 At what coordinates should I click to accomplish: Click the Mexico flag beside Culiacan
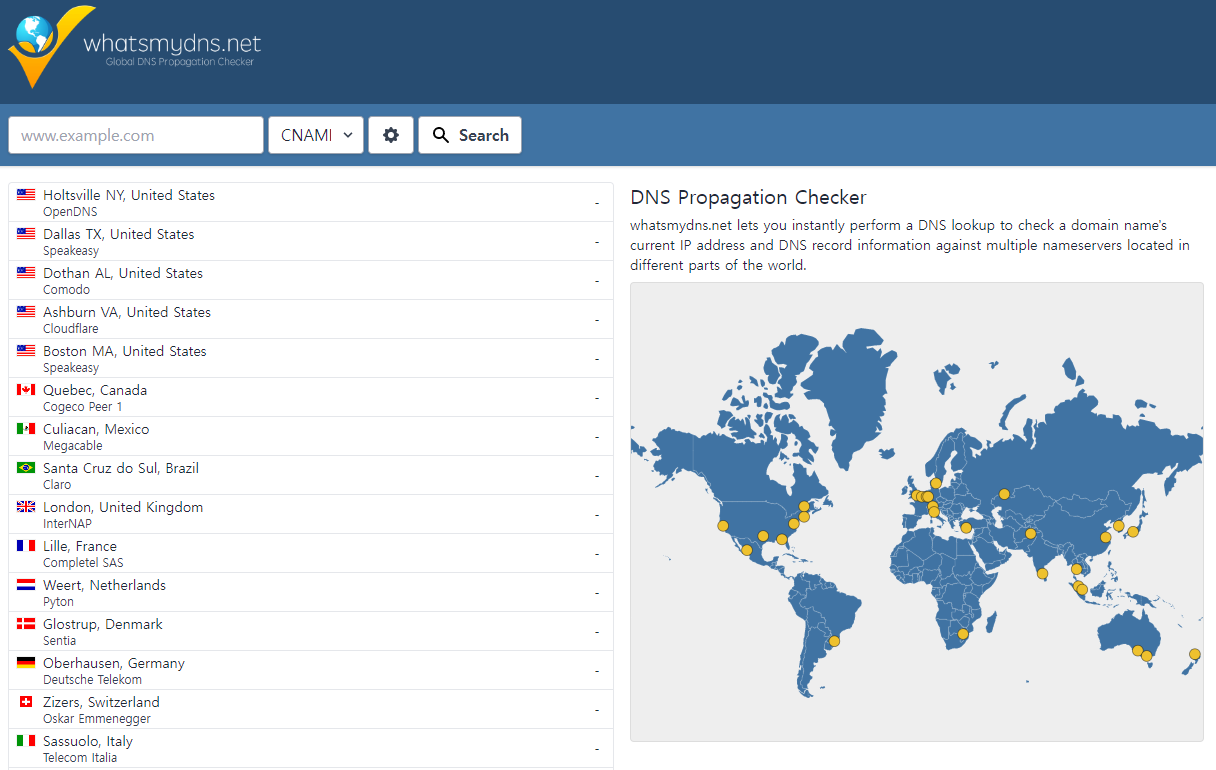pyautogui.click(x=26, y=429)
